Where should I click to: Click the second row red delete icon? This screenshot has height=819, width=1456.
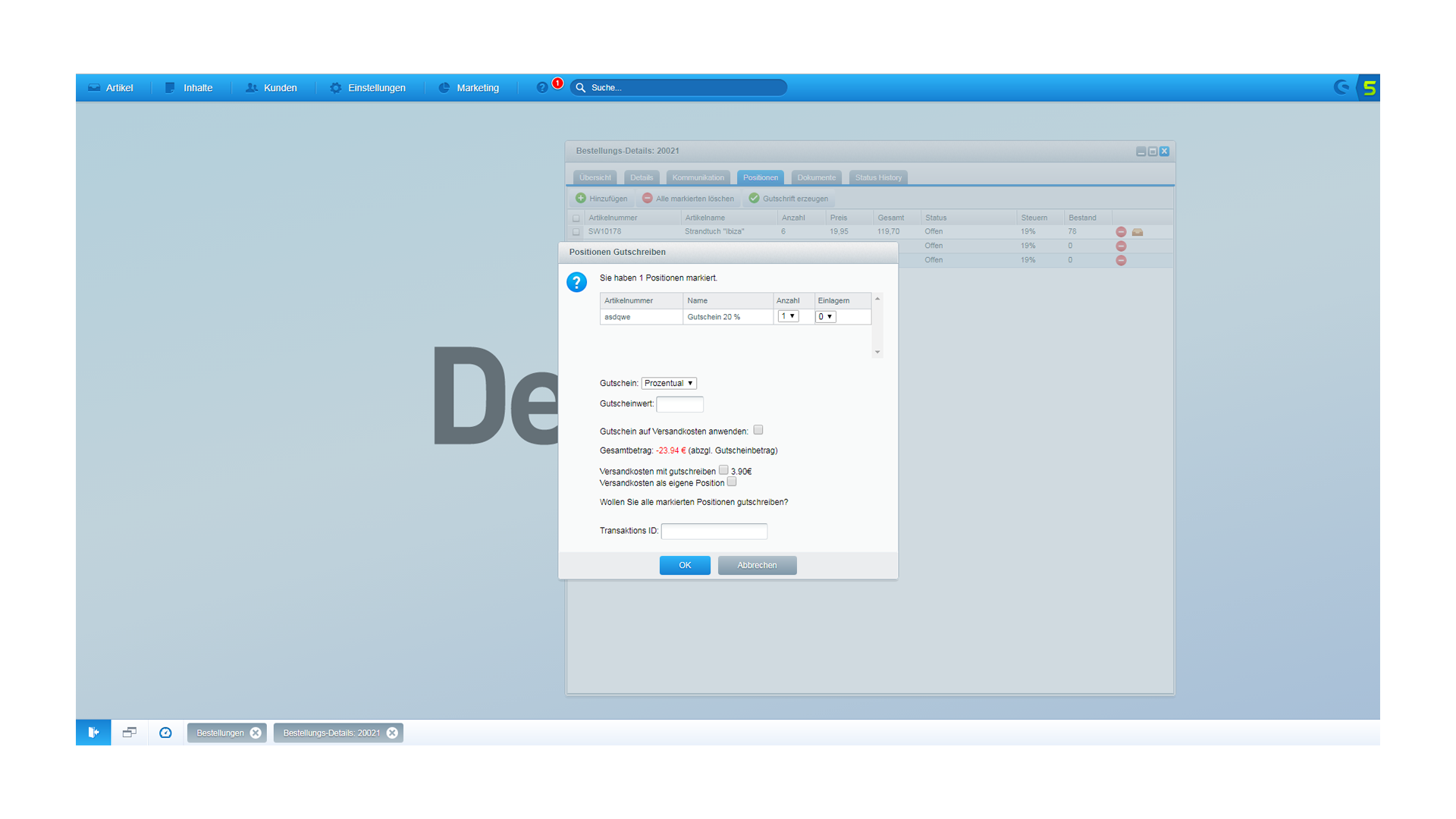point(1121,246)
